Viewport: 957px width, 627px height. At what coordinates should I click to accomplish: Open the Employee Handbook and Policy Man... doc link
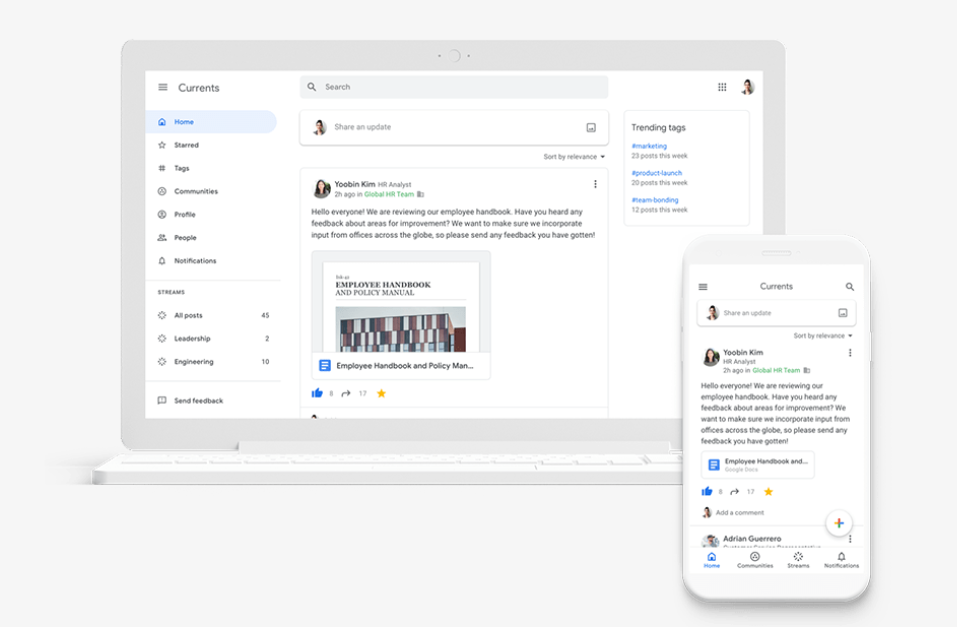click(401, 366)
